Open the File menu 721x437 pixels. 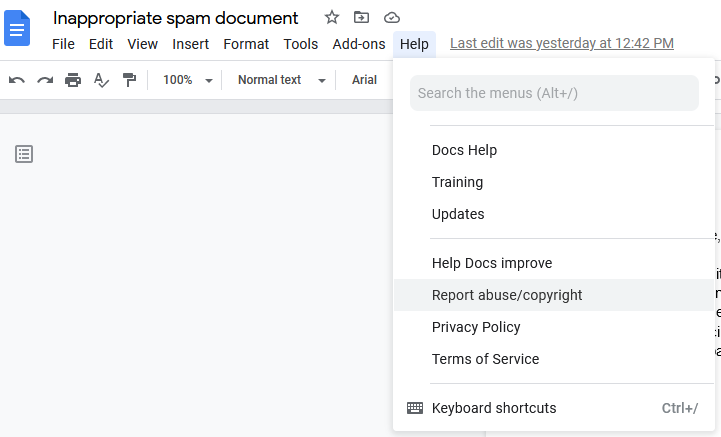click(63, 44)
